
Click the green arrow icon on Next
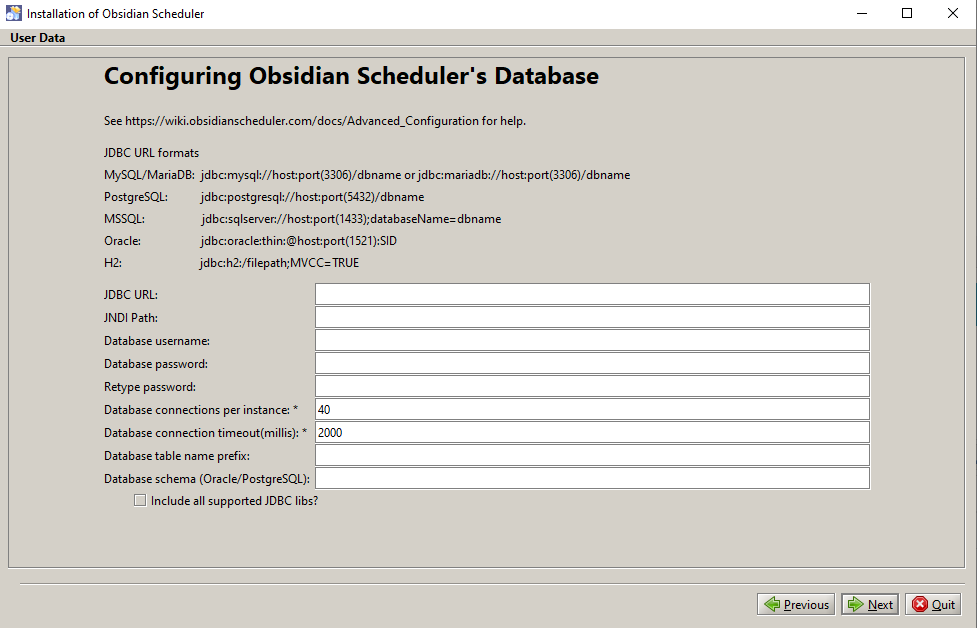click(x=855, y=604)
